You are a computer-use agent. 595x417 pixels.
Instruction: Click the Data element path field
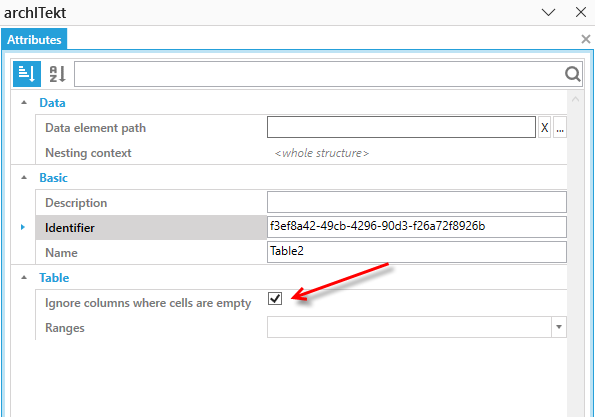pyautogui.click(x=401, y=127)
